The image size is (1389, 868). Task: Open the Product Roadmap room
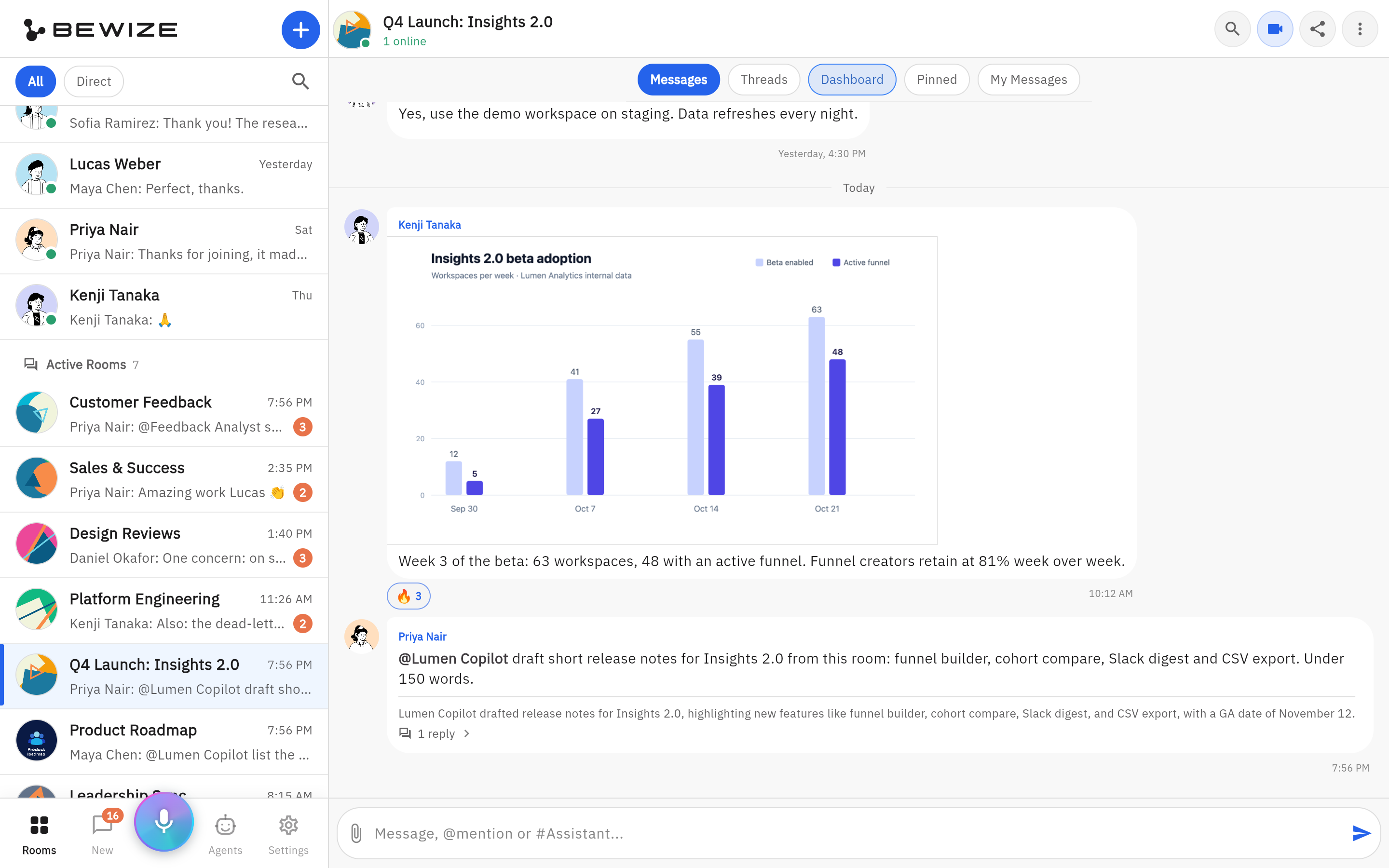tap(164, 742)
